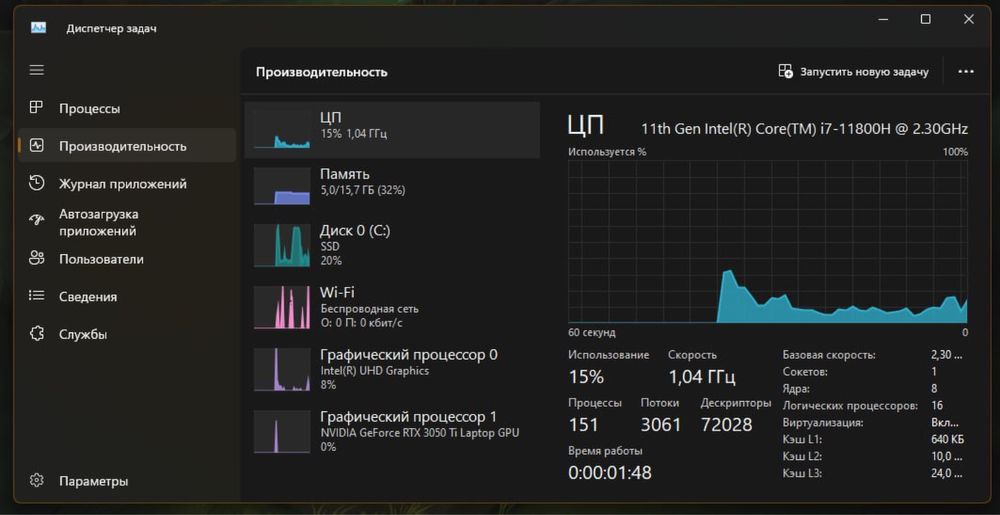Select Wi-Fi Беспроводная сеть entry
The image size is (1000, 515).
[392, 307]
